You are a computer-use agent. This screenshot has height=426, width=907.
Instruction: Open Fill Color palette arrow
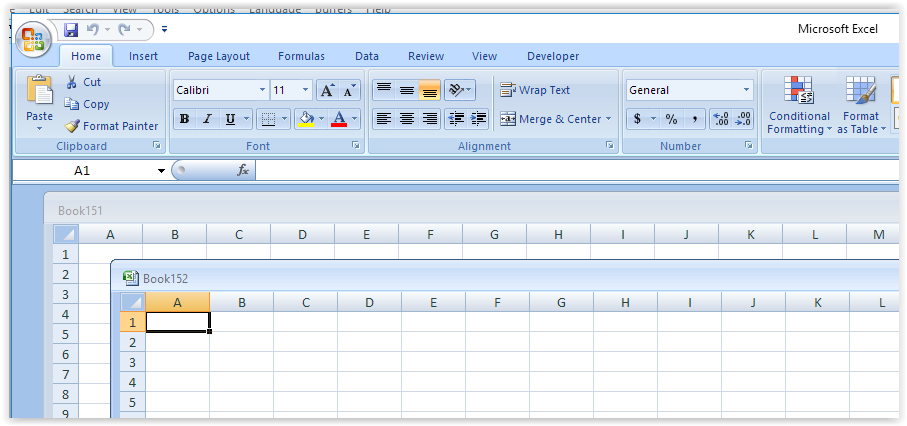point(322,119)
